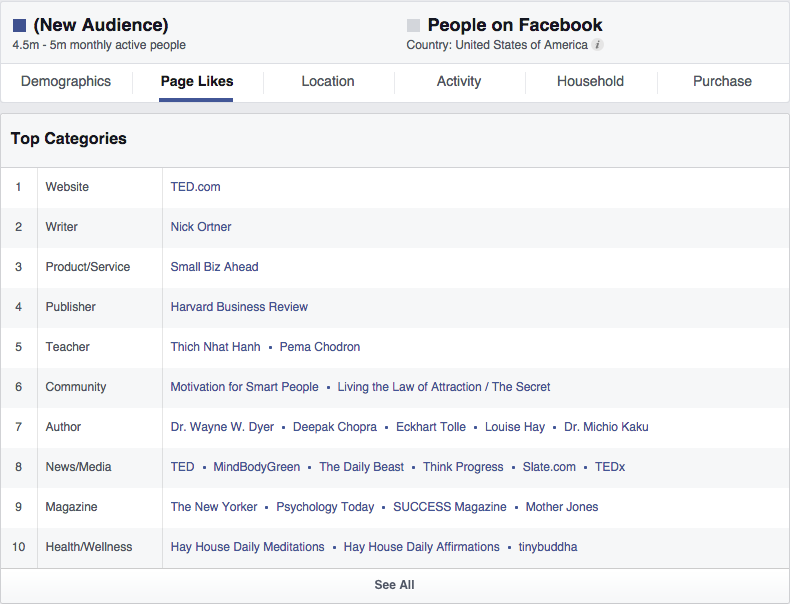Open the Think Progress link
The image size is (790, 604).
coord(463,467)
